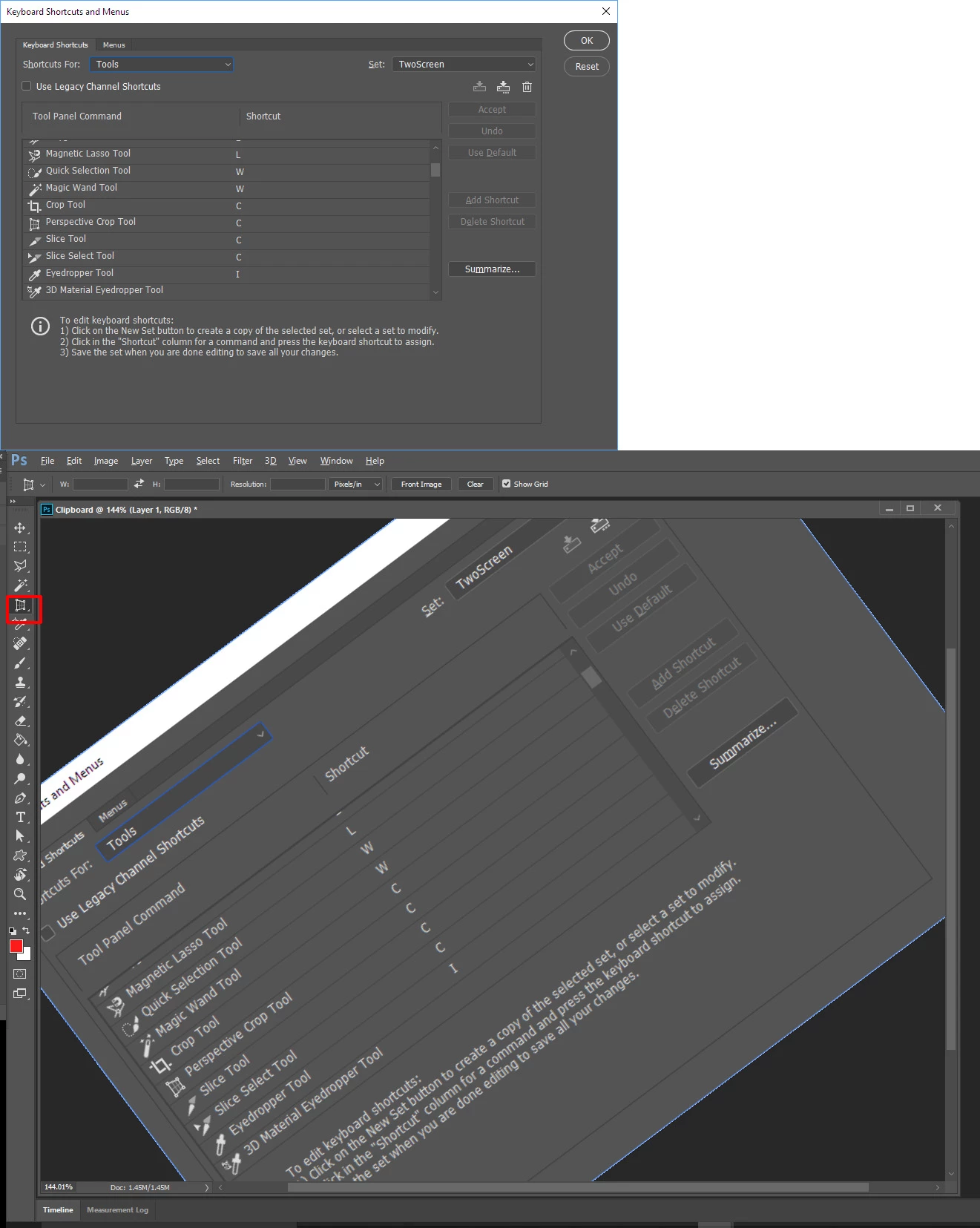Open the Image menu

106,461
